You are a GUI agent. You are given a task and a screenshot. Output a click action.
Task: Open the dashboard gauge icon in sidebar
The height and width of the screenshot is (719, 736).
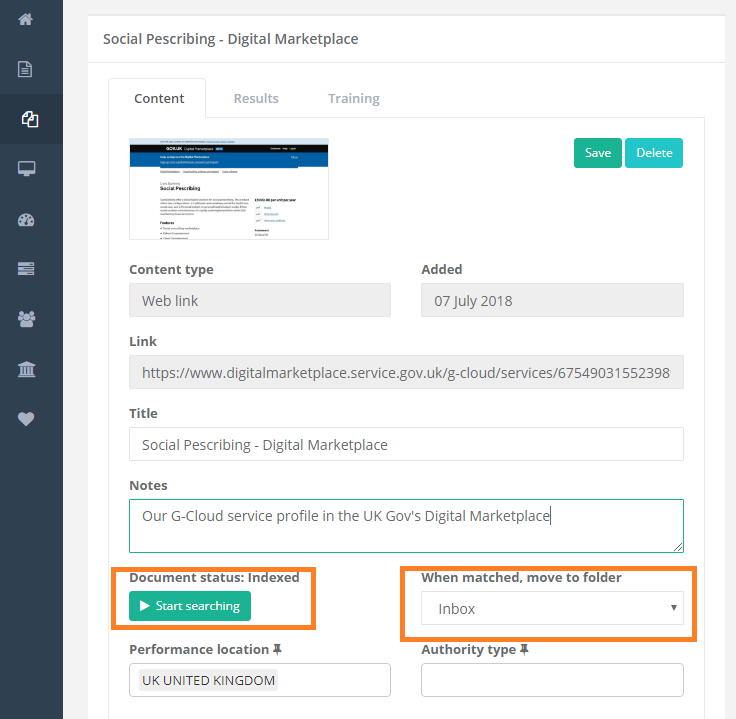coord(26,220)
